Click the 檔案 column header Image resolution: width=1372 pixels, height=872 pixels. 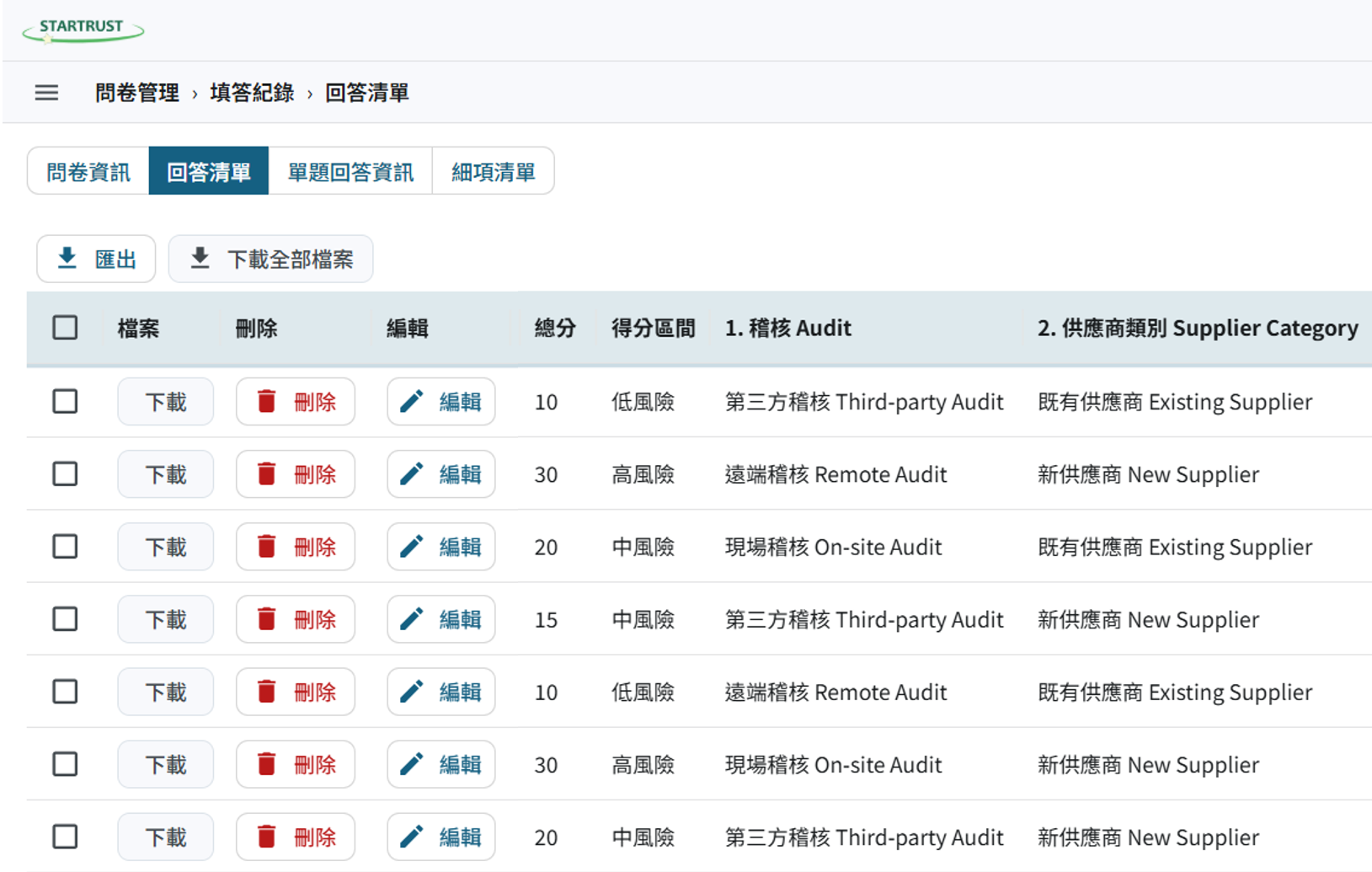pyautogui.click(x=138, y=328)
